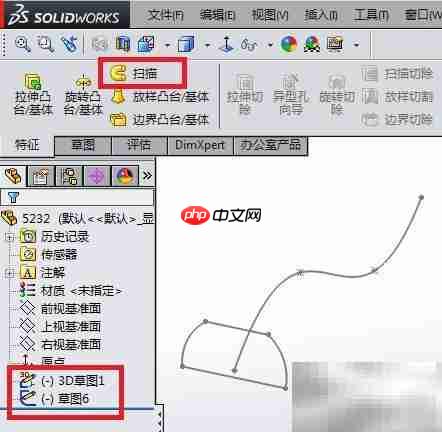Open the 插入 (Insert) menu
The height and width of the screenshot is (432, 442).
pos(321,15)
